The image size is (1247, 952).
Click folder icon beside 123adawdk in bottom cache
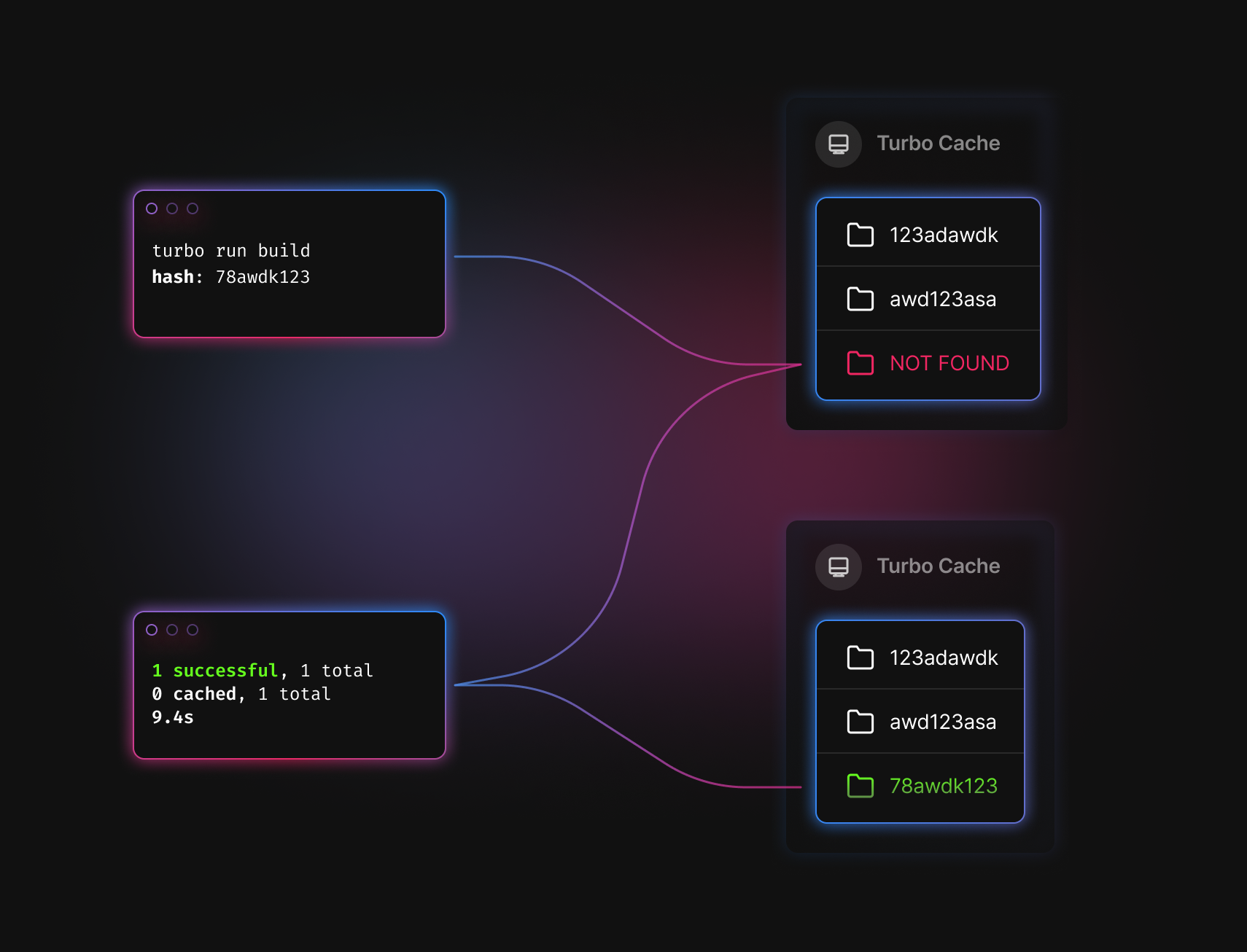click(x=861, y=658)
